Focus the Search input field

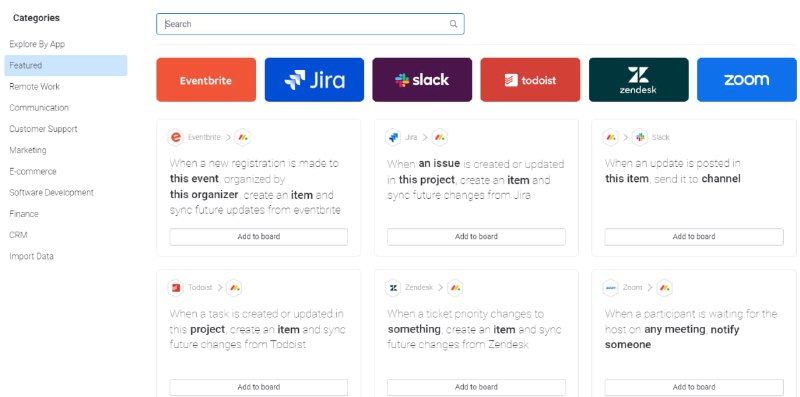pos(310,24)
